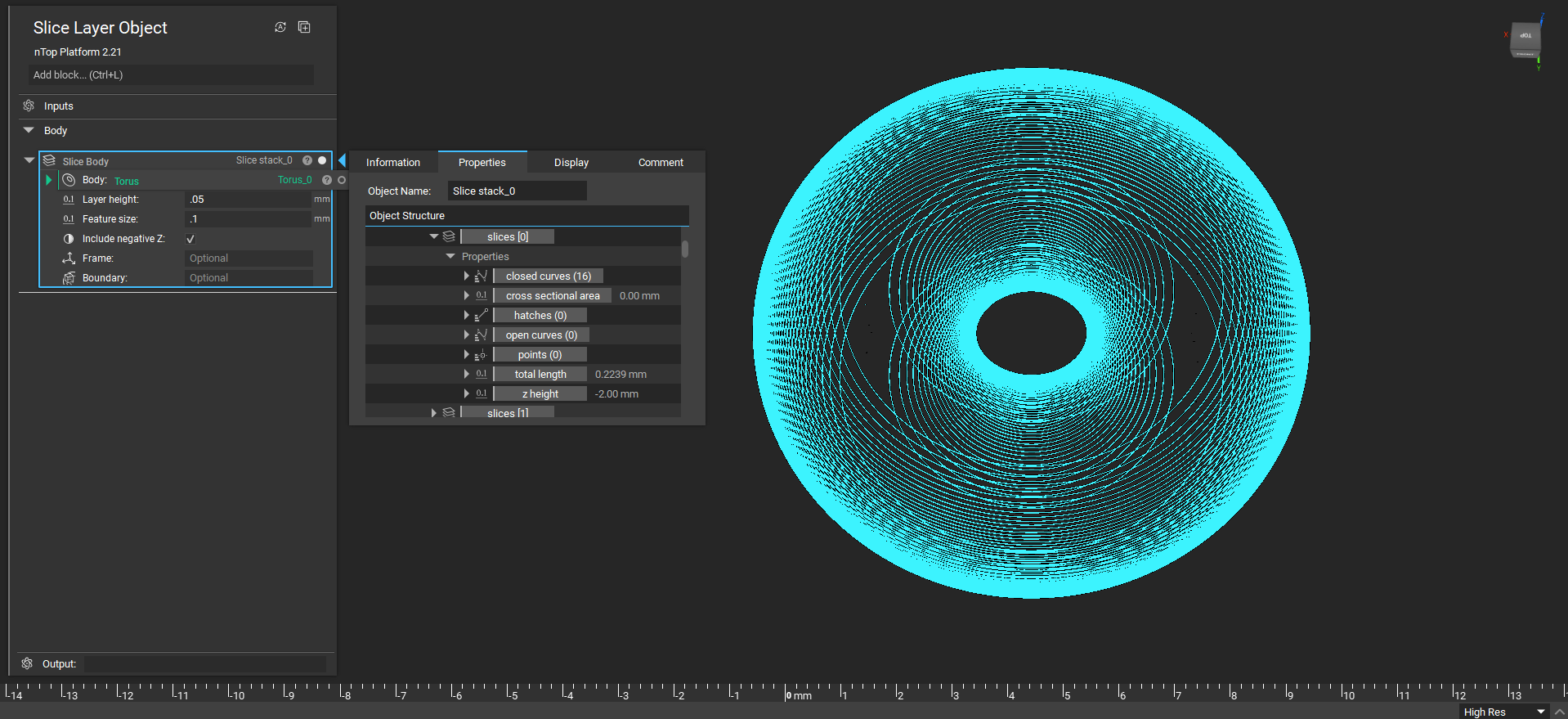Screen dimensions: 1568x719
Task: Expand the points (0) node
Action: [467, 354]
